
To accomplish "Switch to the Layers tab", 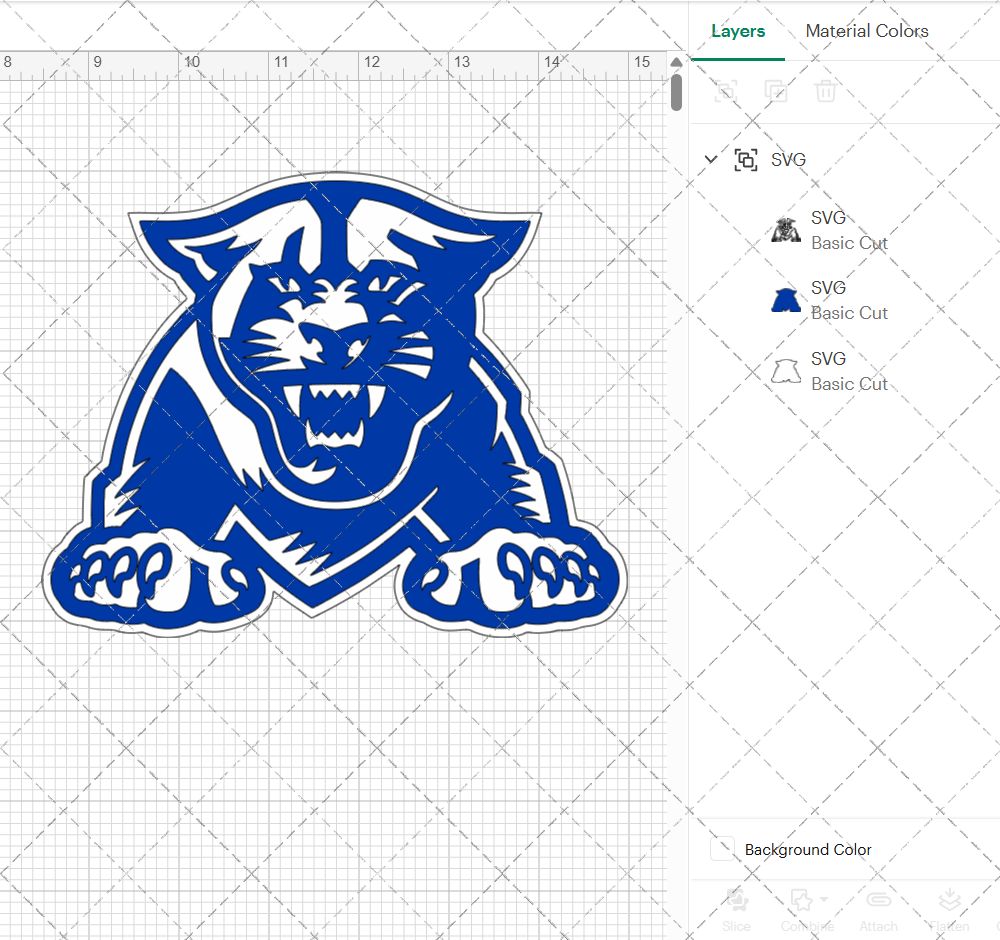I will [738, 31].
